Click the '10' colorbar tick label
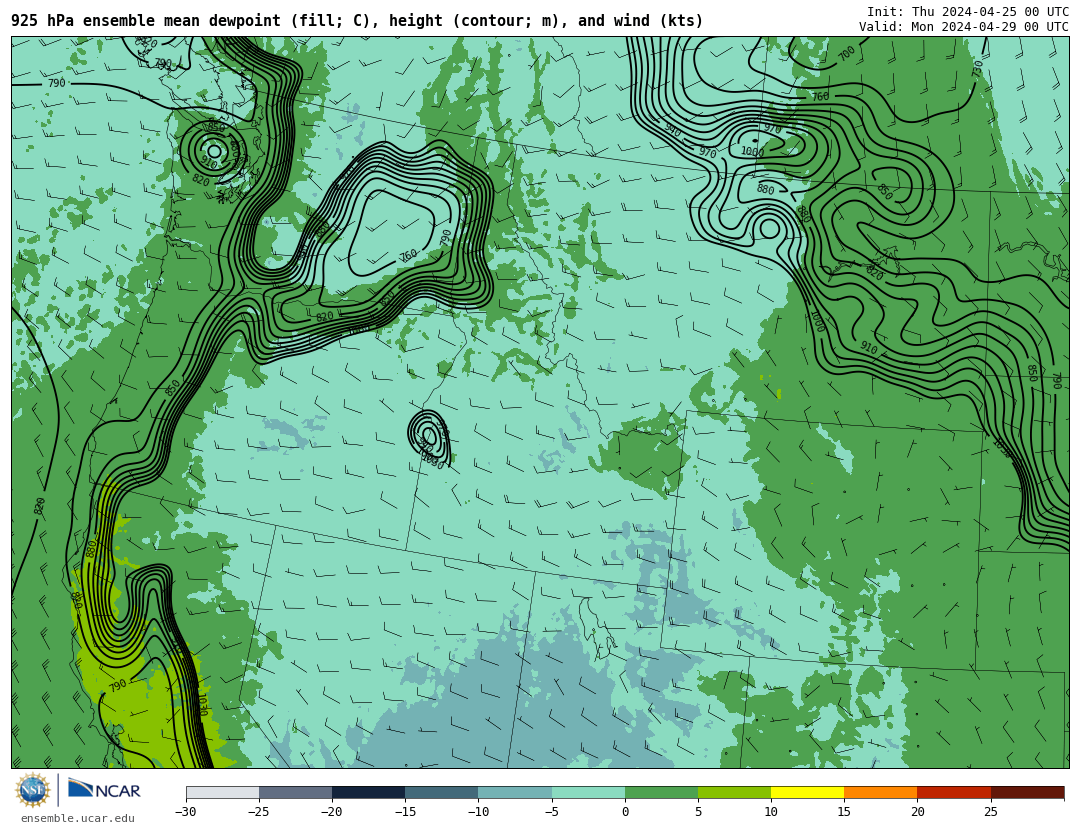Image resolution: width=1080 pixels, height=831 pixels. [771, 812]
